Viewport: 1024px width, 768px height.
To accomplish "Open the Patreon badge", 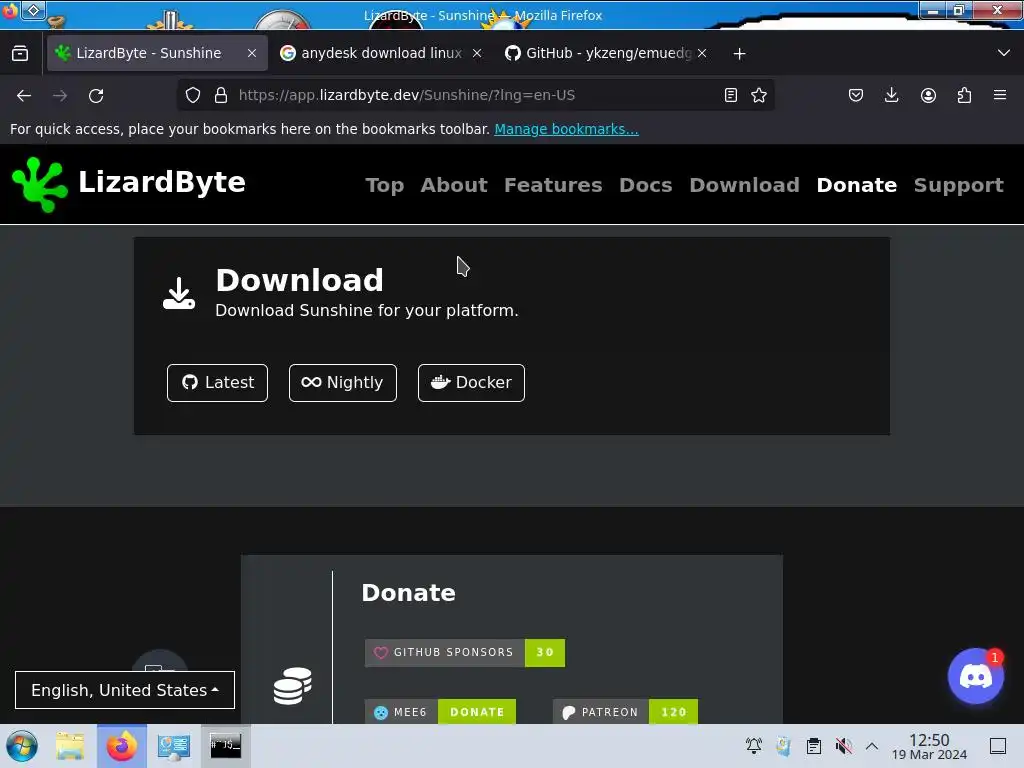I will [x=625, y=712].
